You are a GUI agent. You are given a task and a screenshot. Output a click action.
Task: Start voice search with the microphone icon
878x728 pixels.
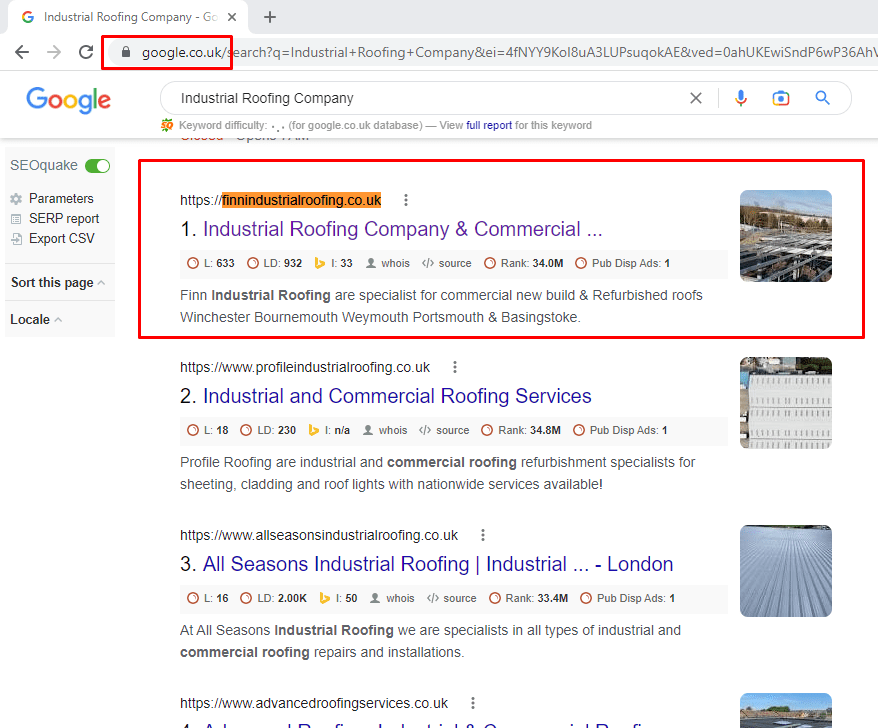click(740, 98)
